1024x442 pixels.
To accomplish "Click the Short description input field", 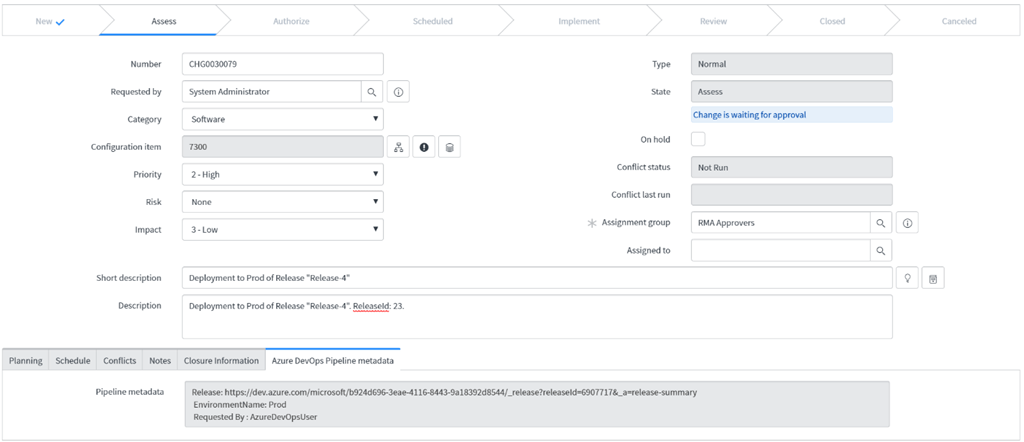I will (537, 278).
